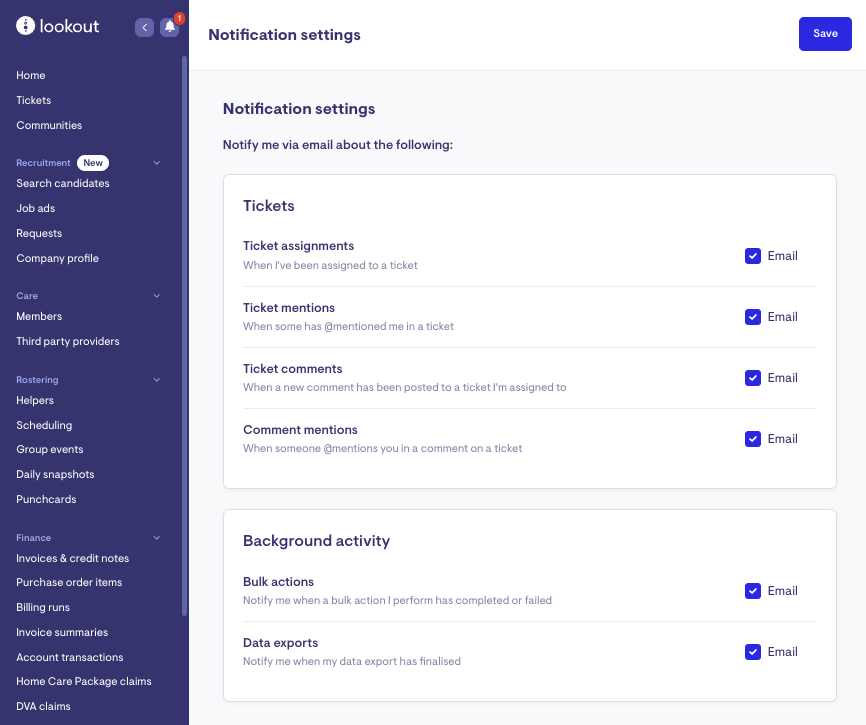Collapse the Finance section chevron
866x725 pixels.
tap(156, 538)
